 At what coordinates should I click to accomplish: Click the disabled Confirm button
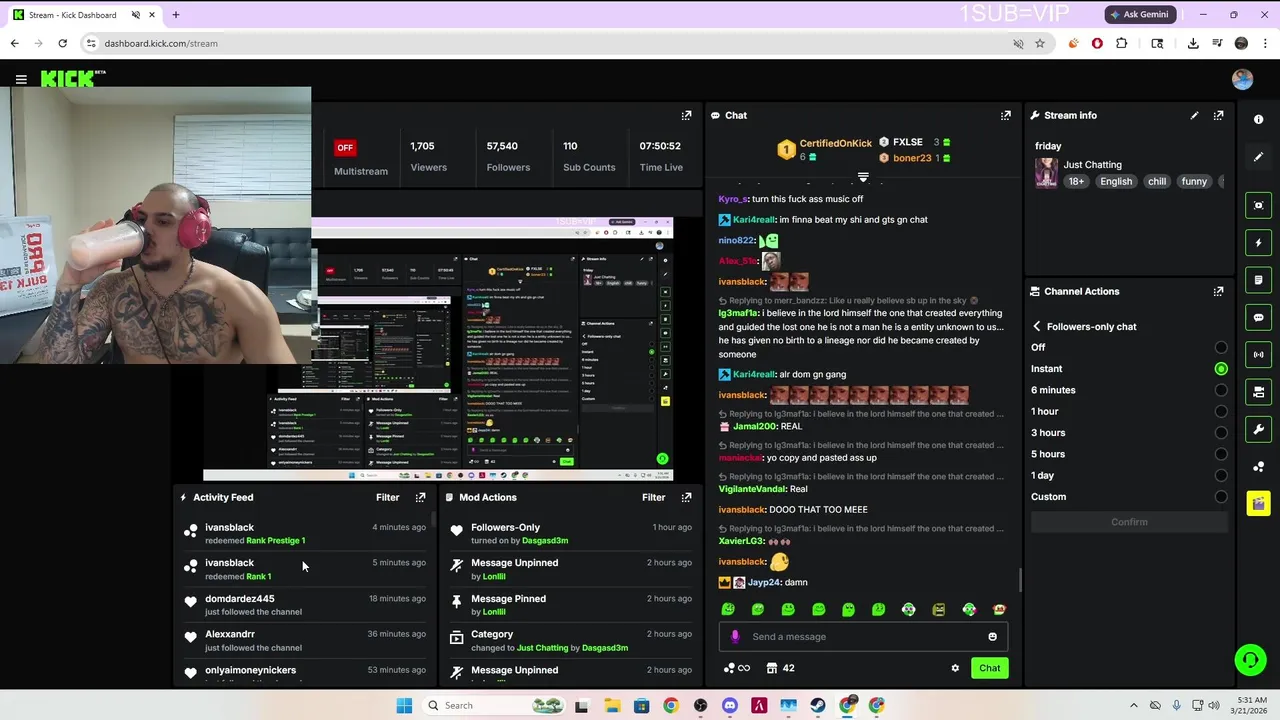point(1129,522)
